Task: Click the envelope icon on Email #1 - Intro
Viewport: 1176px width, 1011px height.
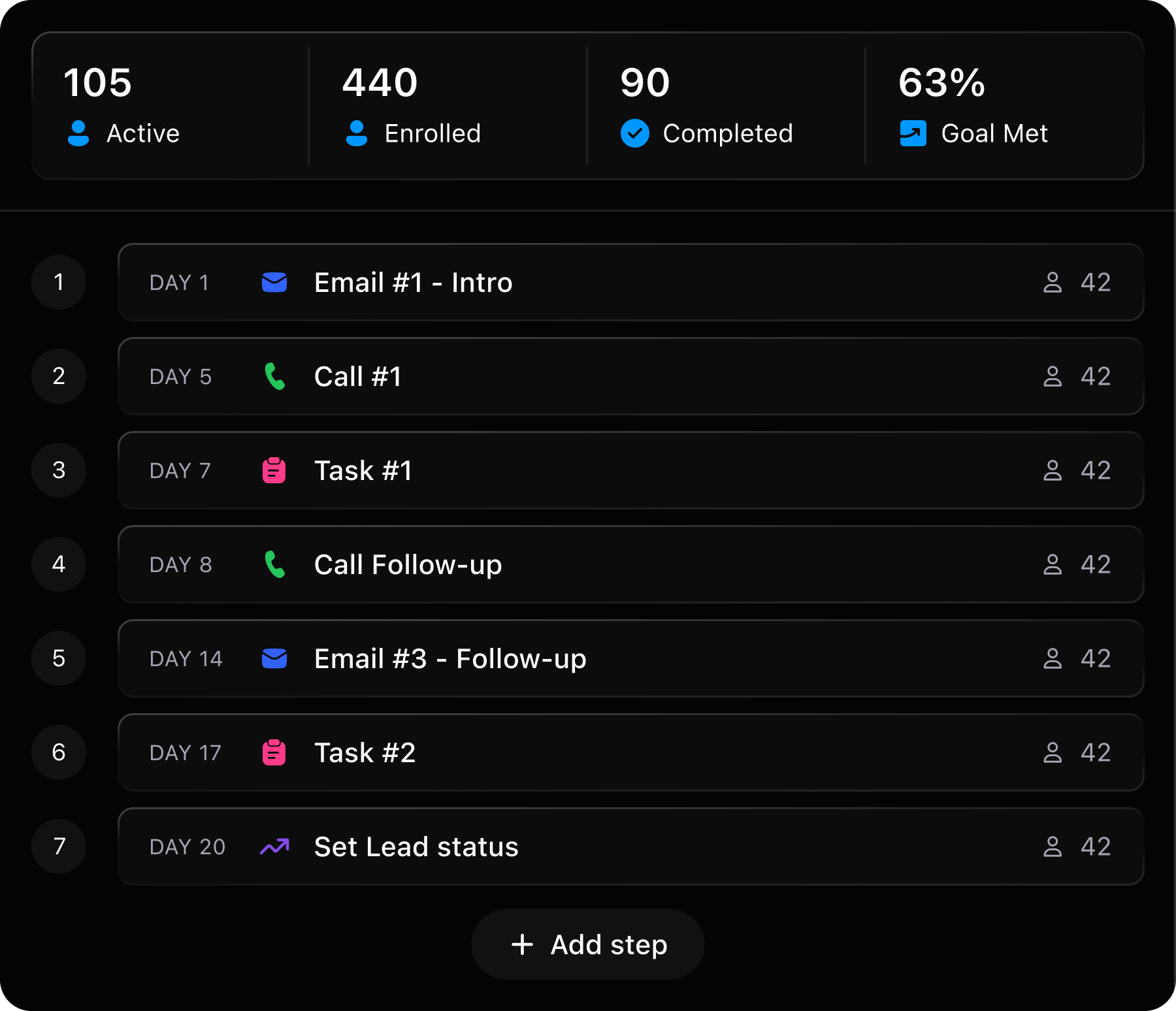Action: pyautogui.click(x=274, y=282)
